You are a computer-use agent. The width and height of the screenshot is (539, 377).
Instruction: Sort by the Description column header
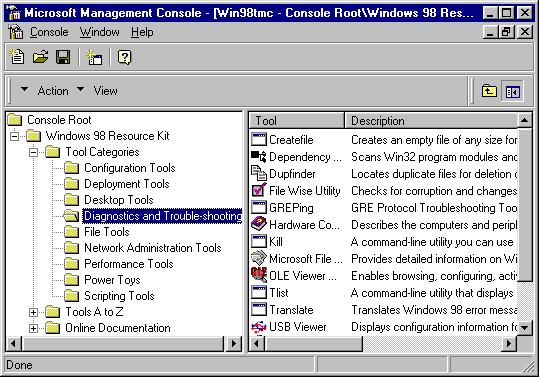pyautogui.click(x=431, y=121)
